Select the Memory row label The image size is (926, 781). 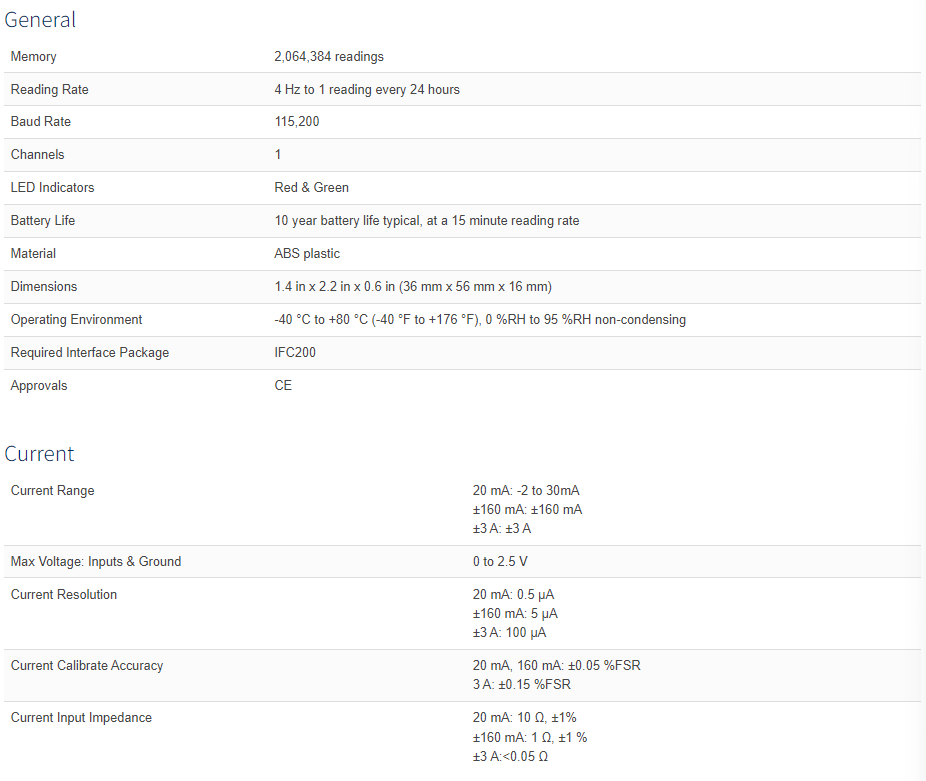[34, 57]
